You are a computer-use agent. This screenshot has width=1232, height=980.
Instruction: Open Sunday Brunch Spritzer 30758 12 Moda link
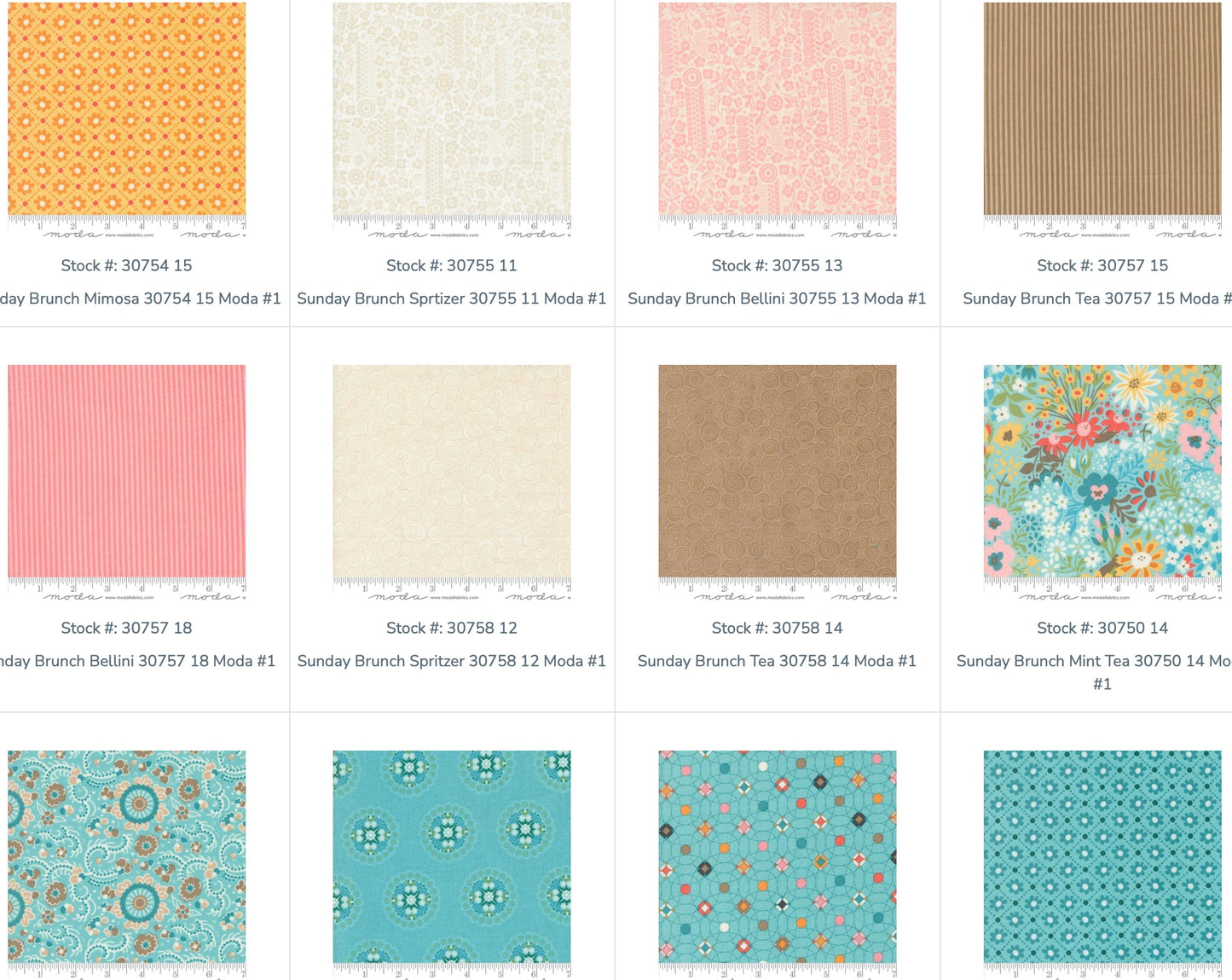[452, 661]
